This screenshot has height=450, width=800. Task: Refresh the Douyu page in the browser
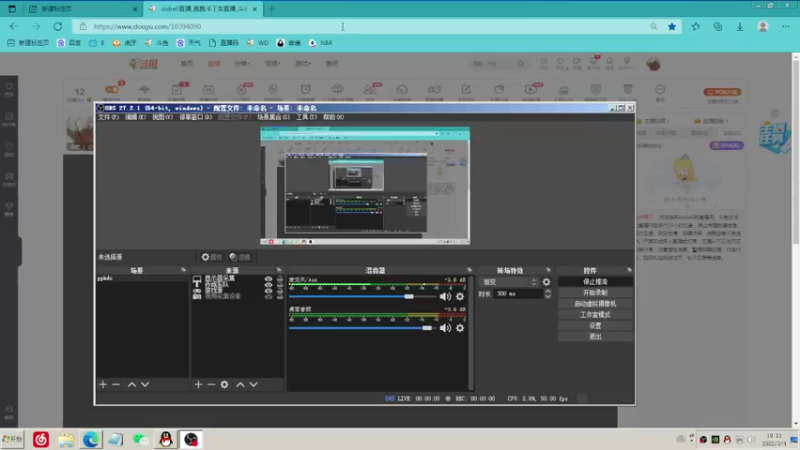coord(58,27)
